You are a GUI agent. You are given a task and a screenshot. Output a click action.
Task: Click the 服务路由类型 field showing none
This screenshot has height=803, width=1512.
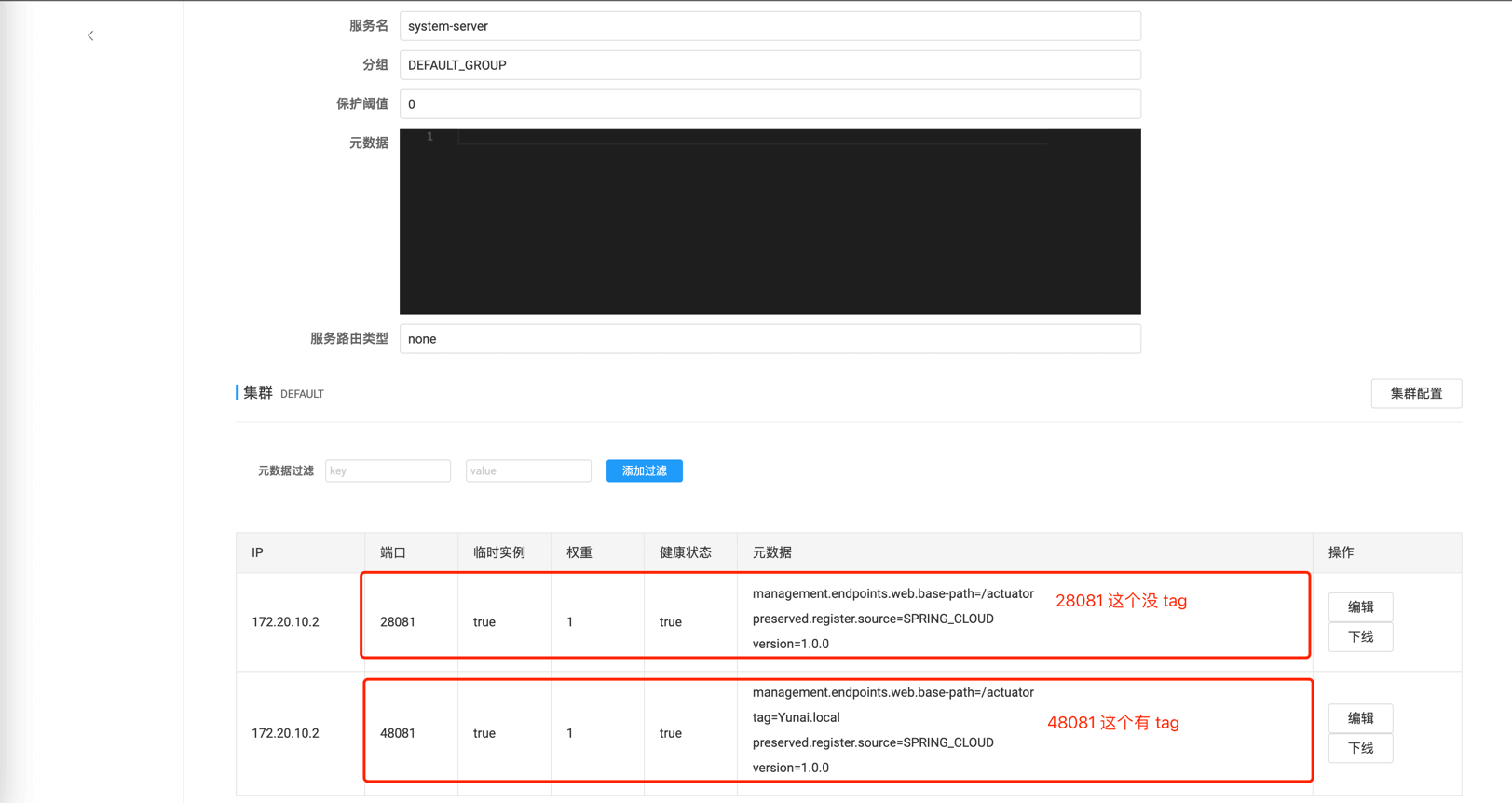[x=770, y=339]
